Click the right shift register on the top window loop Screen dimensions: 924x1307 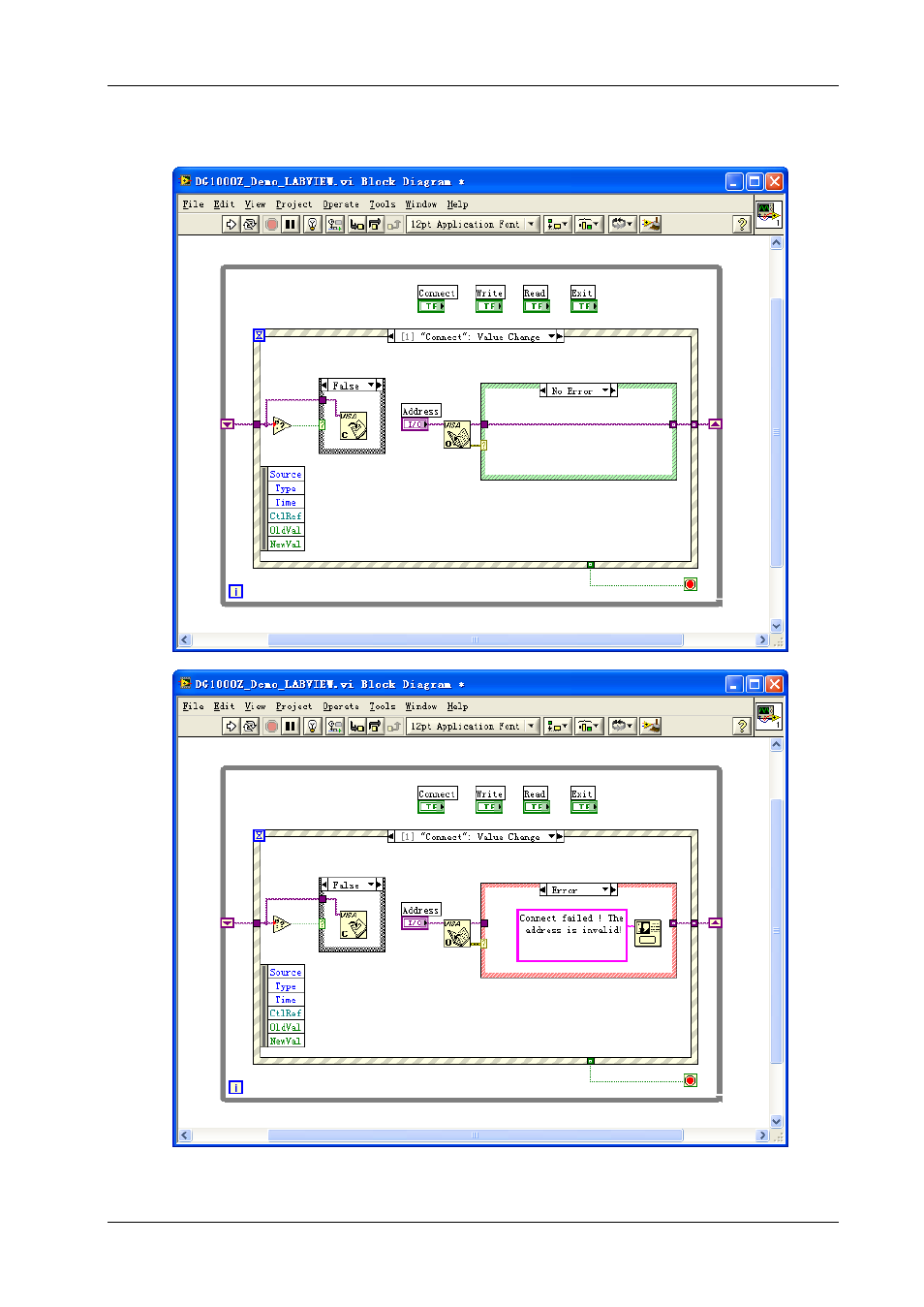coord(715,423)
